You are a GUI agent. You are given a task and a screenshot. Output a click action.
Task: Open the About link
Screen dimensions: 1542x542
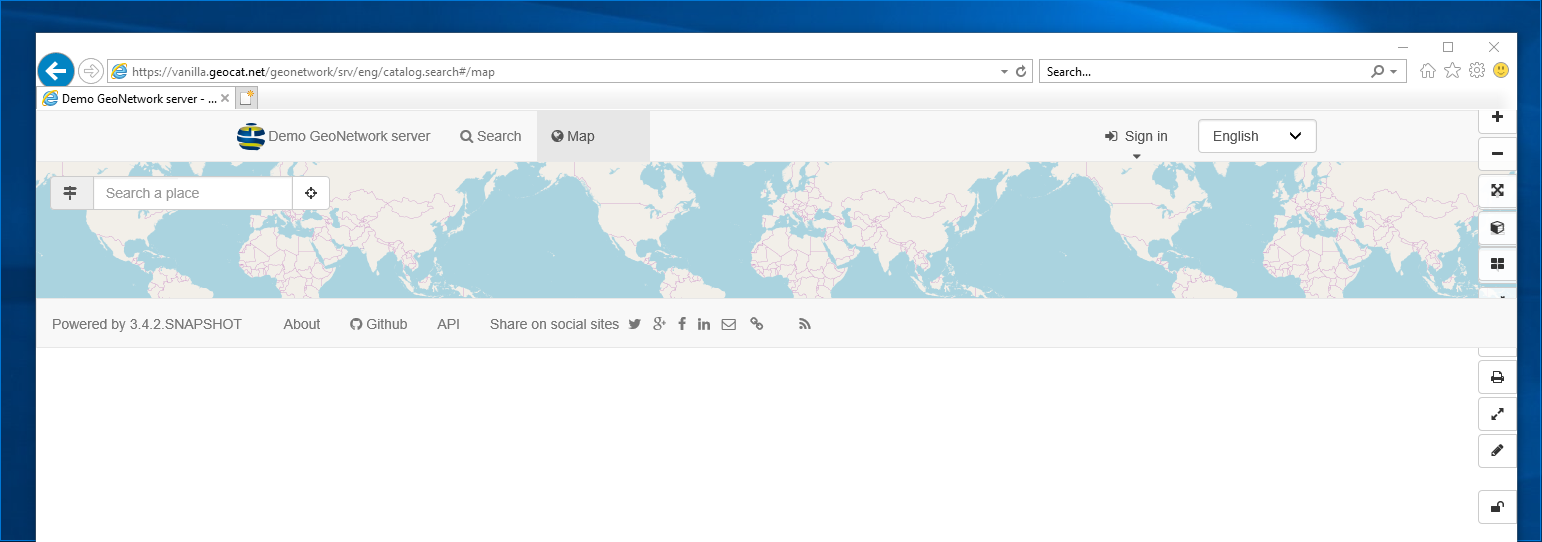tap(302, 324)
